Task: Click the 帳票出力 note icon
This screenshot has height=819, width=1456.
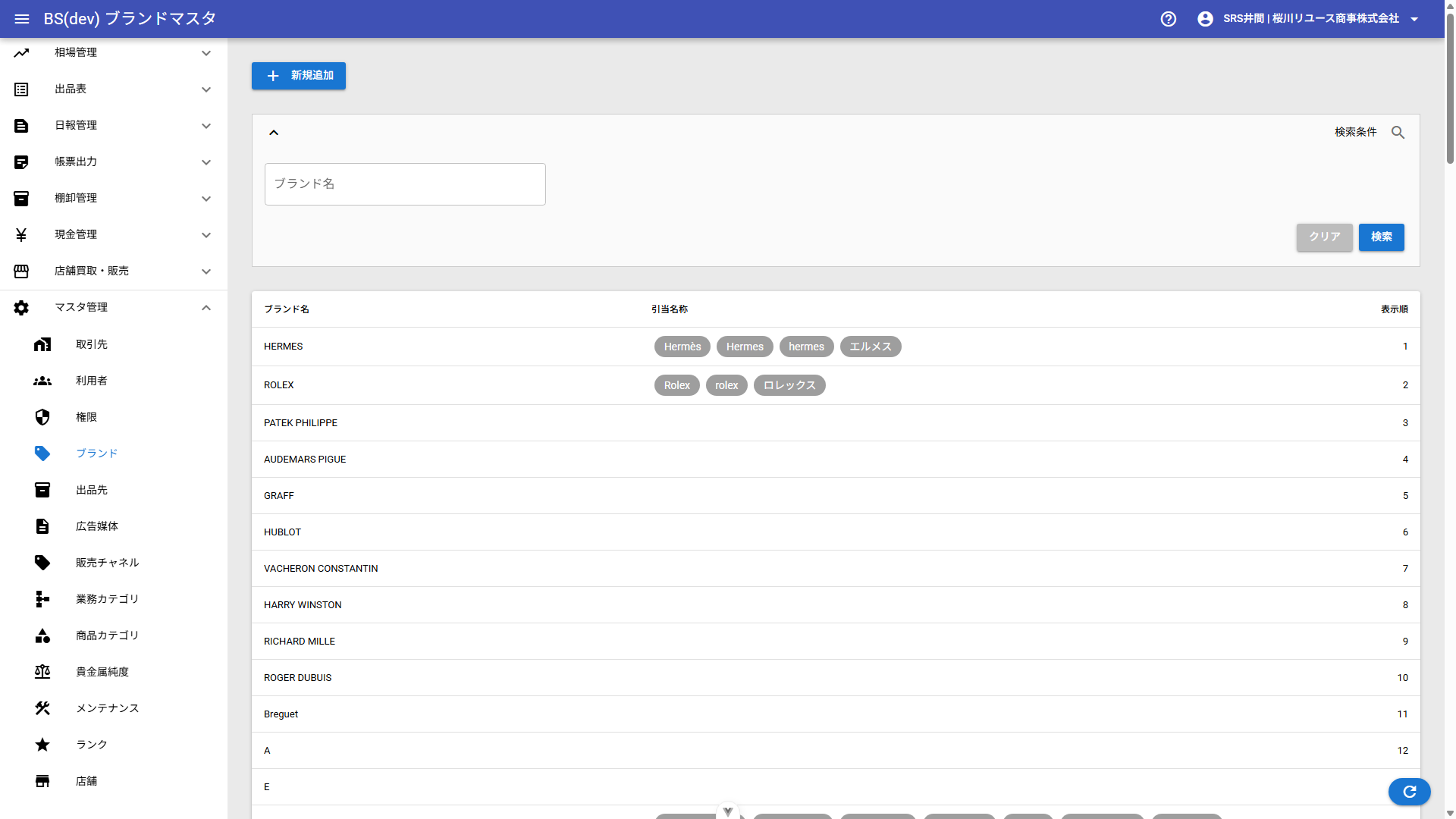Action: (21, 162)
